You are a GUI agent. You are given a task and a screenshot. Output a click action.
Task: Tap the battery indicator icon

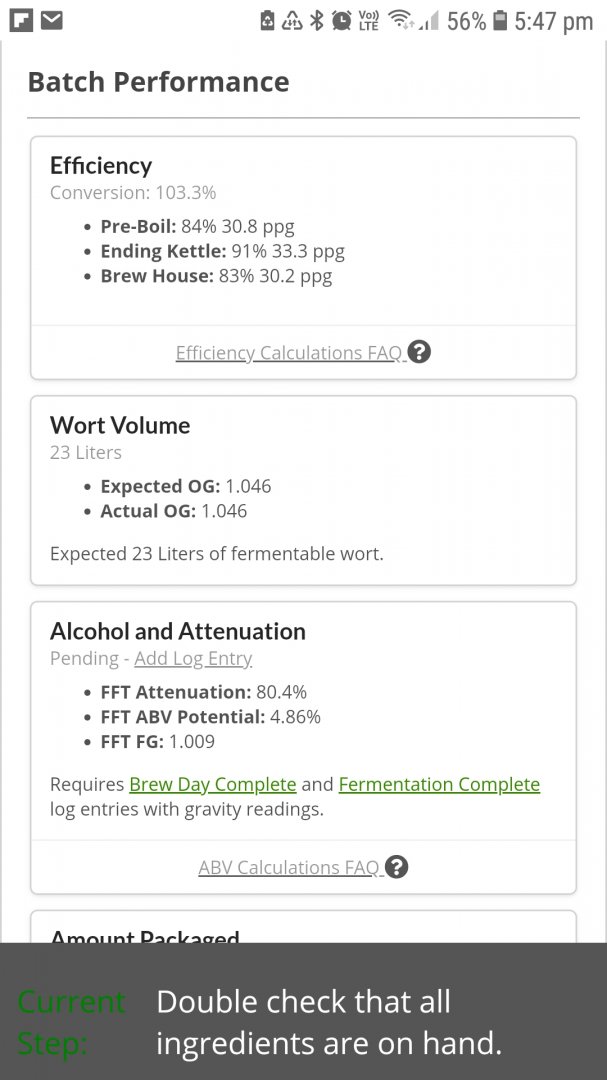[501, 21]
